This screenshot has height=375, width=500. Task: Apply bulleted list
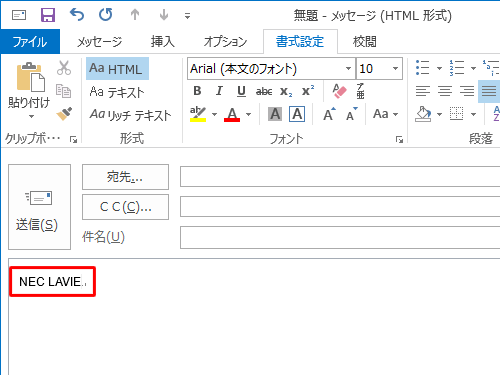click(423, 68)
